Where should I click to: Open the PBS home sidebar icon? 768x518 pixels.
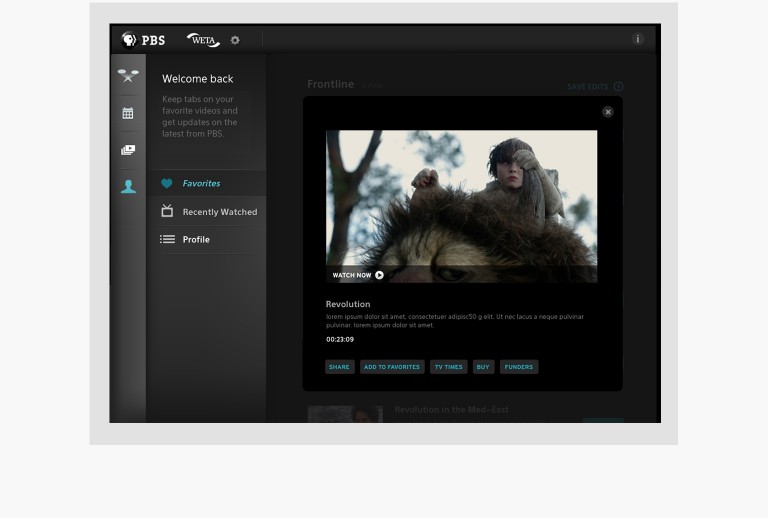pyautogui.click(x=128, y=75)
